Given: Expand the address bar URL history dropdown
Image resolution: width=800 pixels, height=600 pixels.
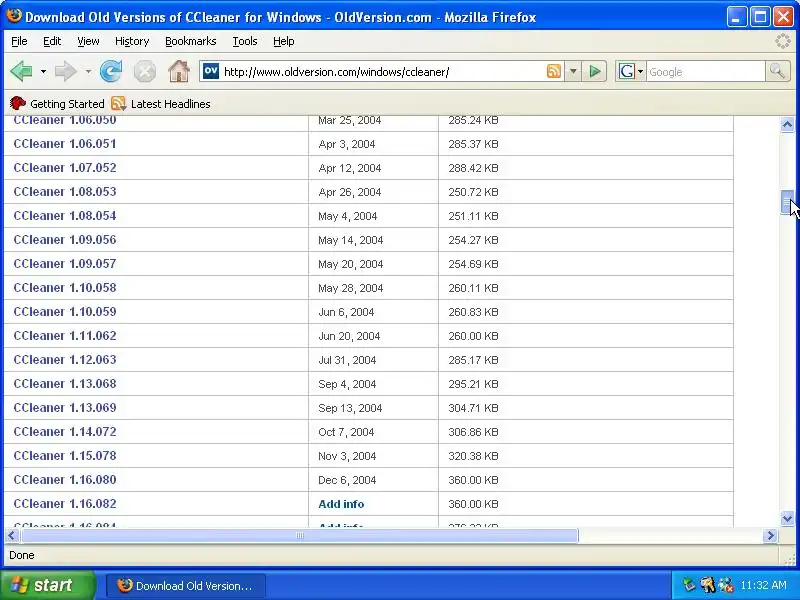Looking at the screenshot, I should pos(573,71).
